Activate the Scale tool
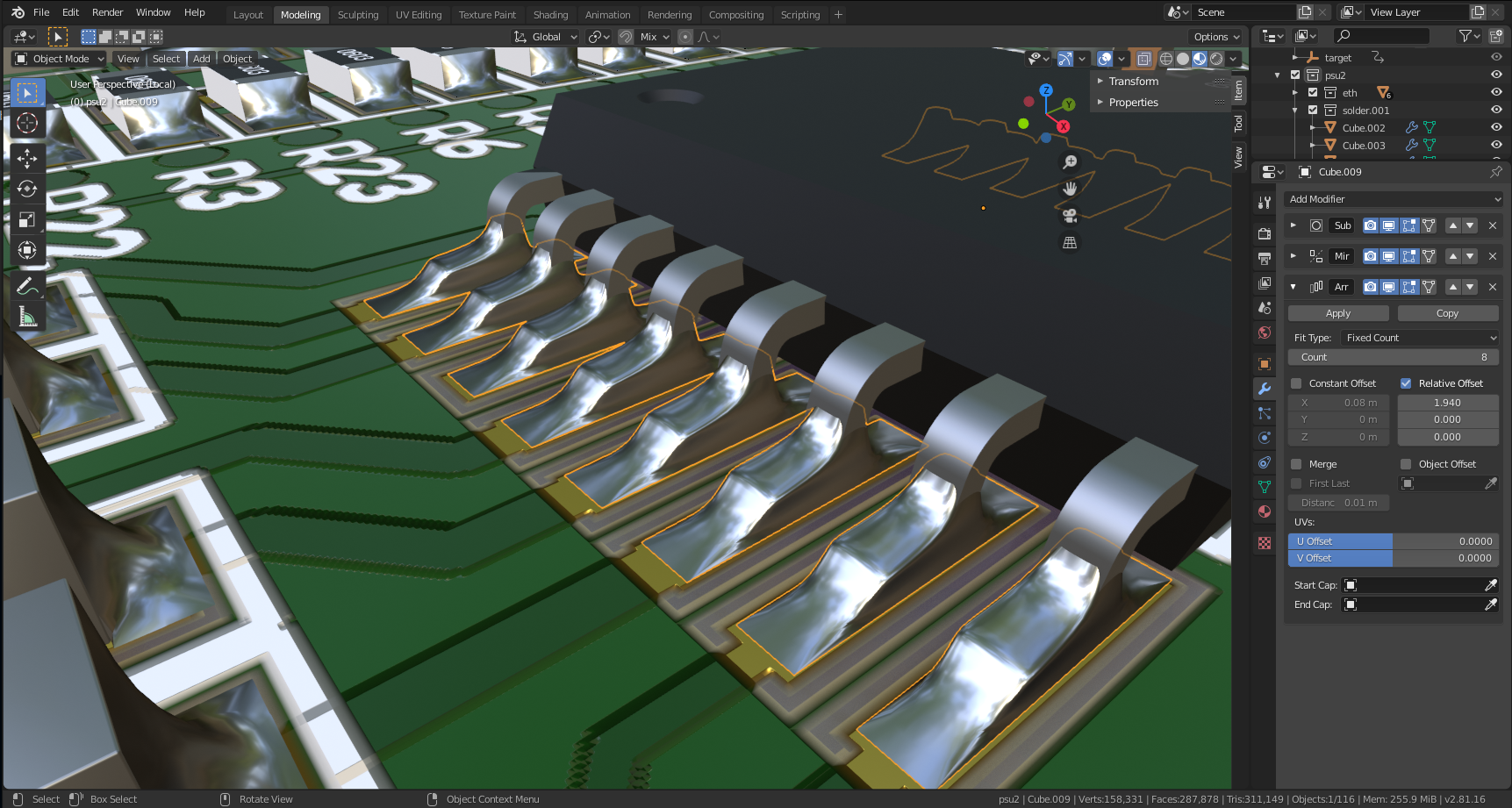Viewport: 1512px width, 808px height. click(27, 219)
